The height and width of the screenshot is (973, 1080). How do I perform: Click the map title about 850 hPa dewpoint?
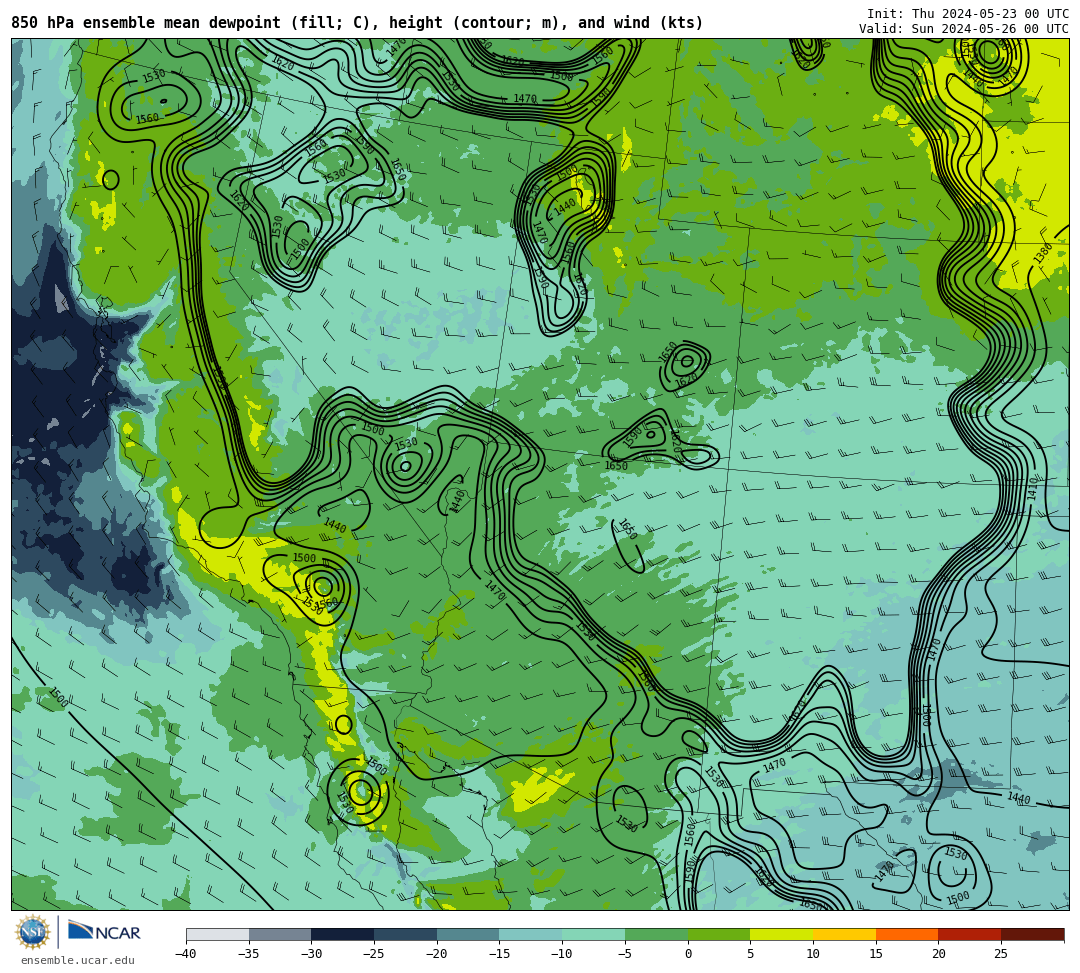click(357, 23)
